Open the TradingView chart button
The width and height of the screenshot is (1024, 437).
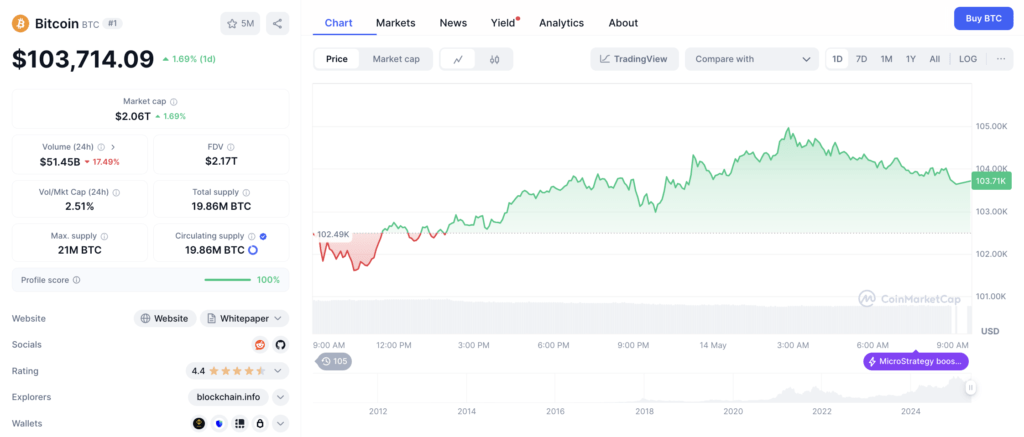[635, 59]
